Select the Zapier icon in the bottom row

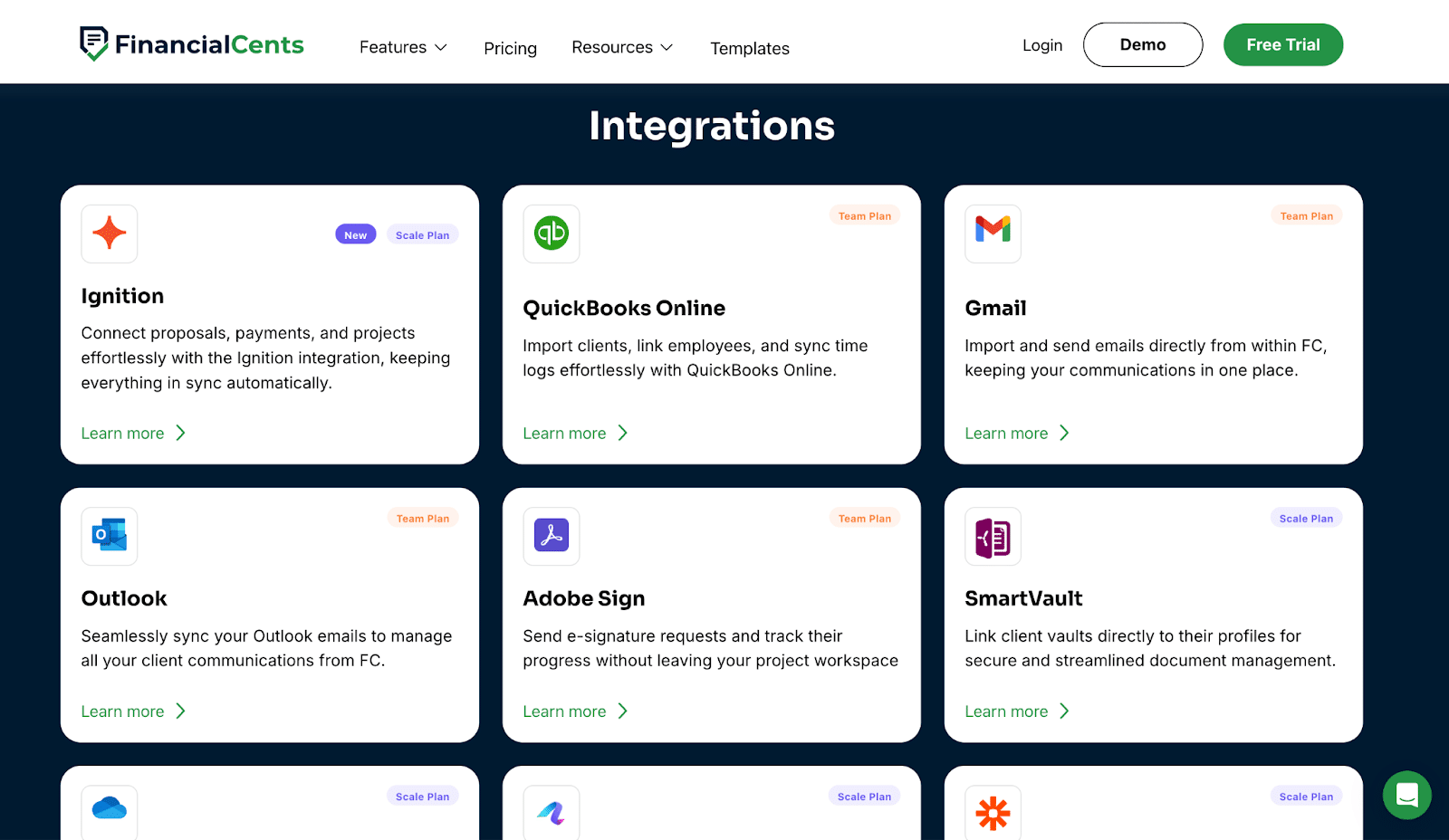[x=993, y=813]
